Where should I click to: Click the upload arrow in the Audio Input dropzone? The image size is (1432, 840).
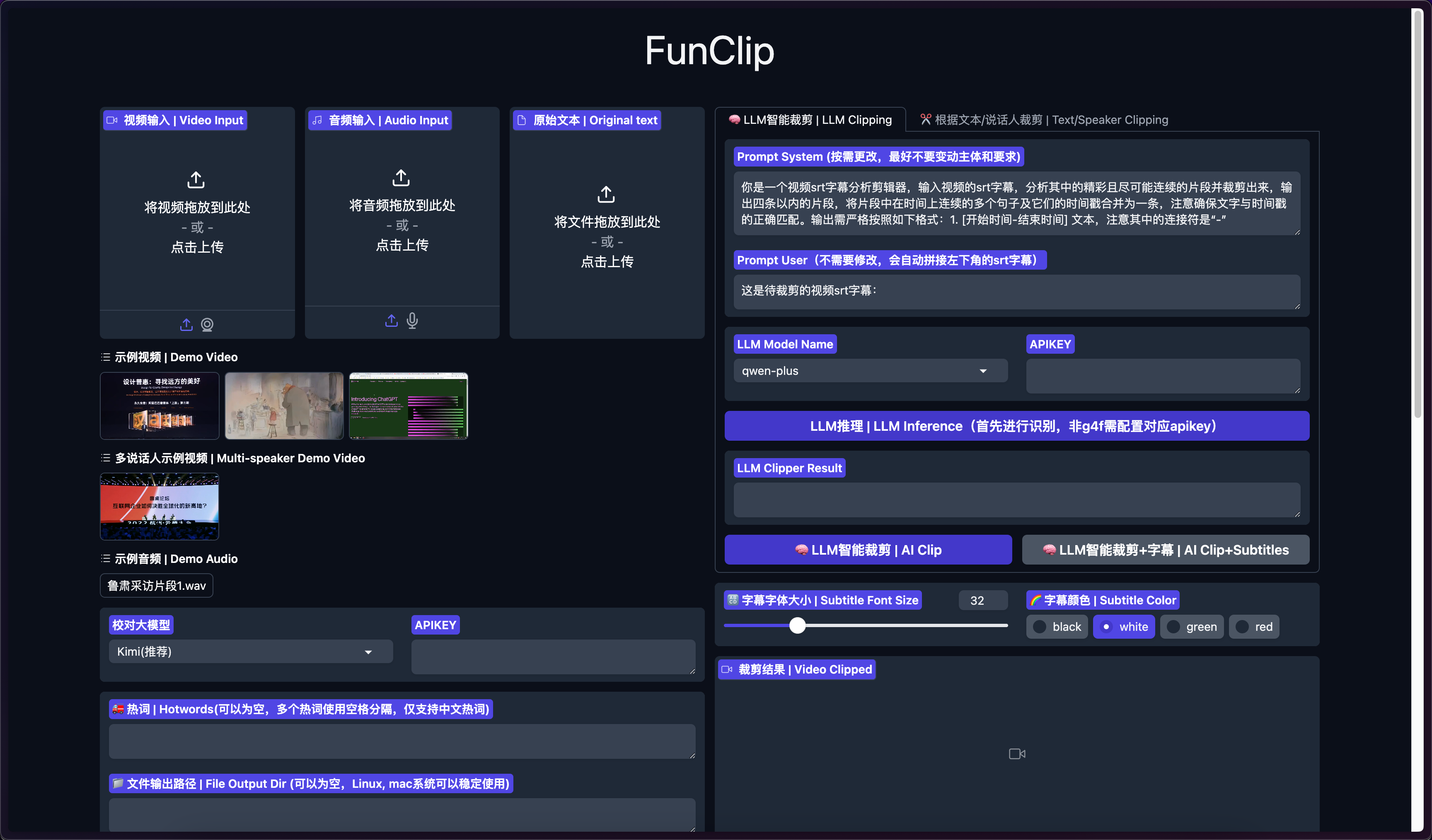point(401,178)
